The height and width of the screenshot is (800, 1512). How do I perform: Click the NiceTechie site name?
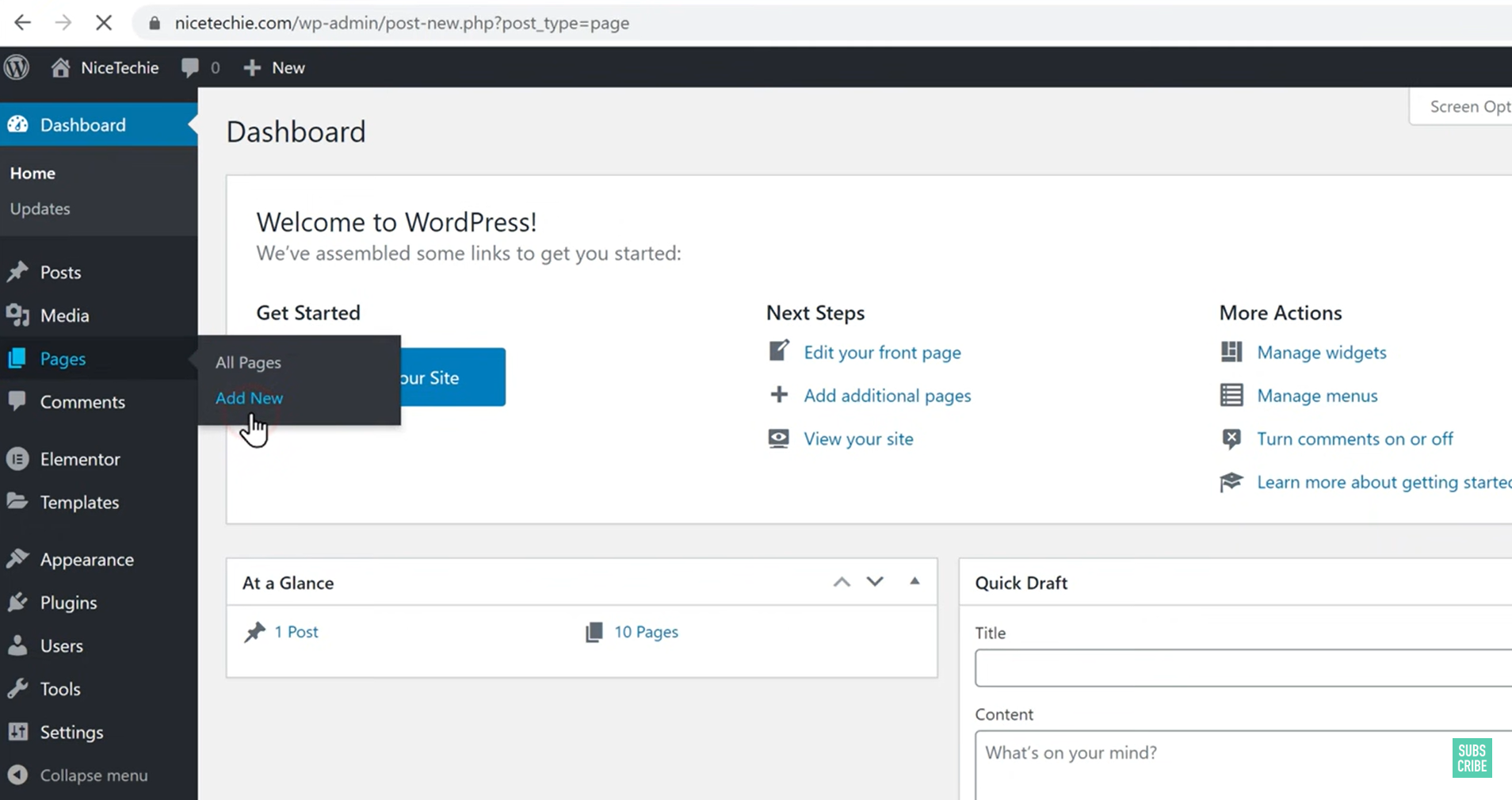(x=120, y=68)
